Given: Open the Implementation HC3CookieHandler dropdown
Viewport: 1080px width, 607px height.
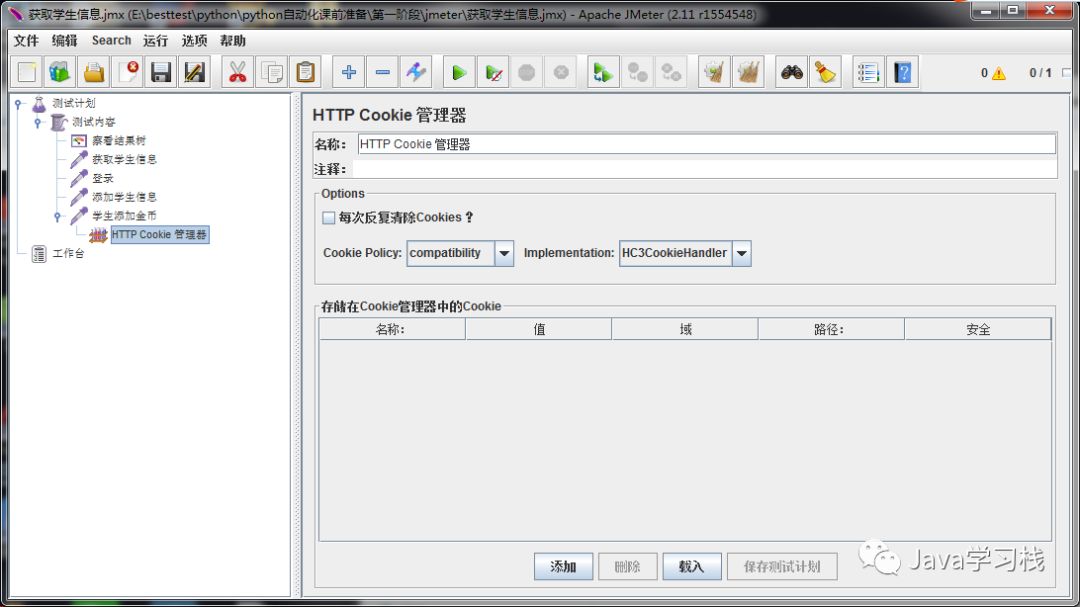Looking at the screenshot, I should click(741, 254).
